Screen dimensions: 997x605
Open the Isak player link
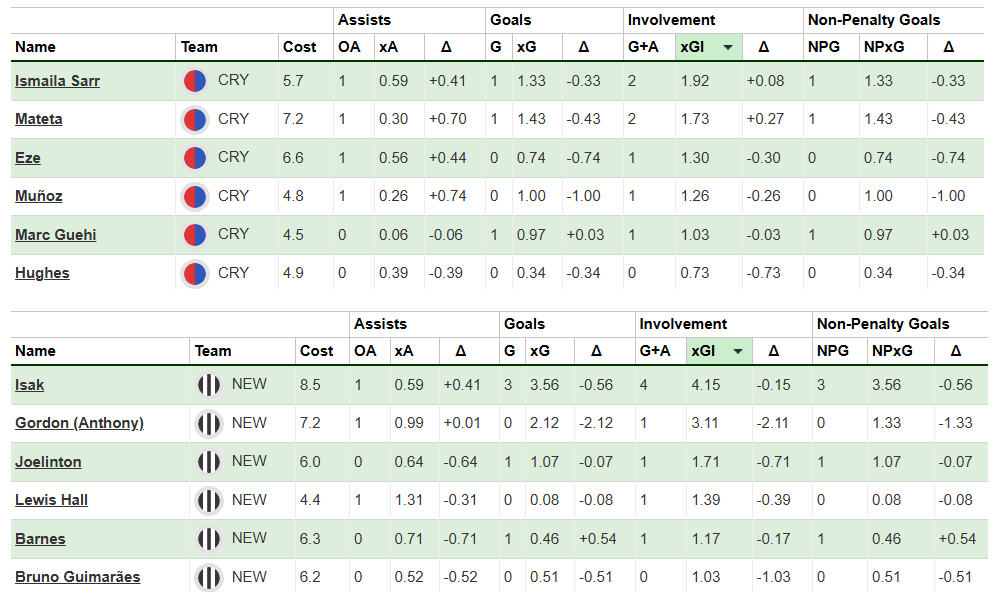[x=30, y=385]
